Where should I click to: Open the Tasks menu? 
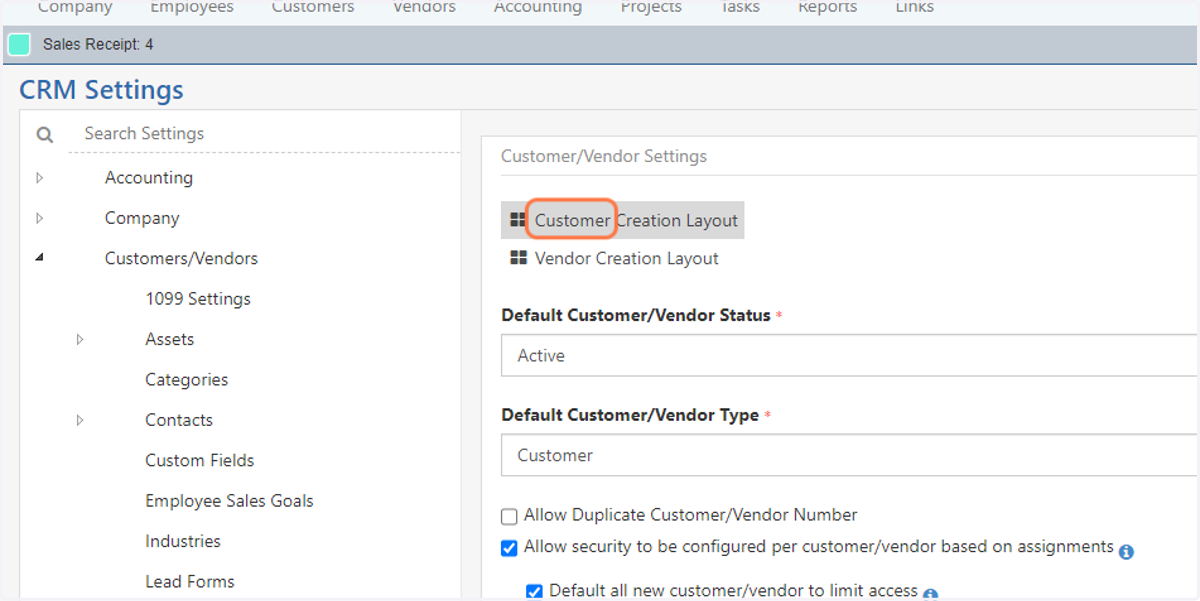740,7
